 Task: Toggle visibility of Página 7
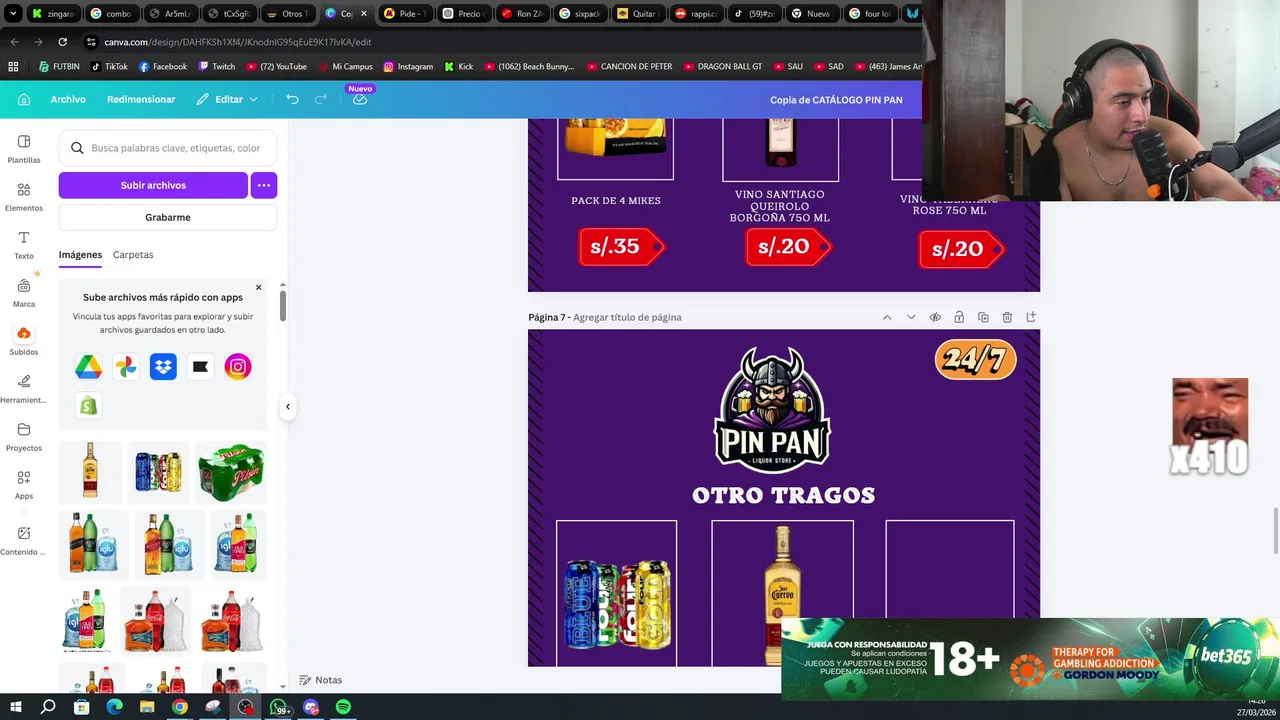click(935, 317)
